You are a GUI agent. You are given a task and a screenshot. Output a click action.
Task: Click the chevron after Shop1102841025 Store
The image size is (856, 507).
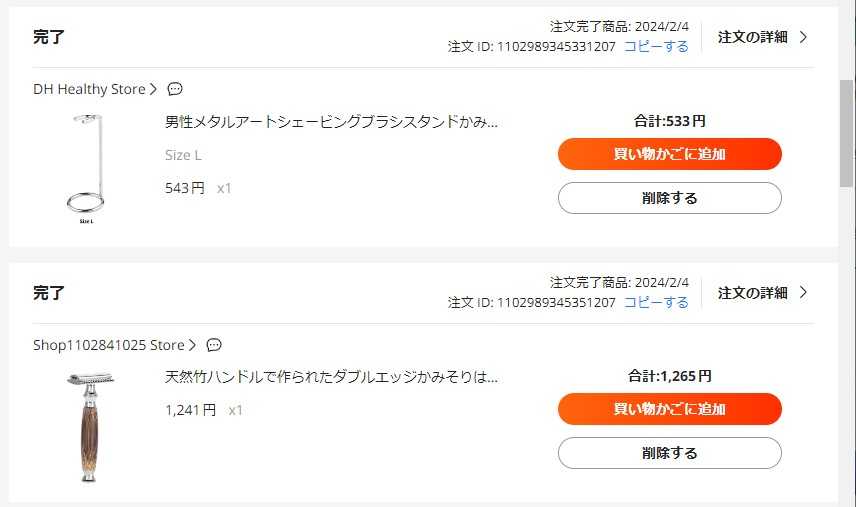click(192, 345)
